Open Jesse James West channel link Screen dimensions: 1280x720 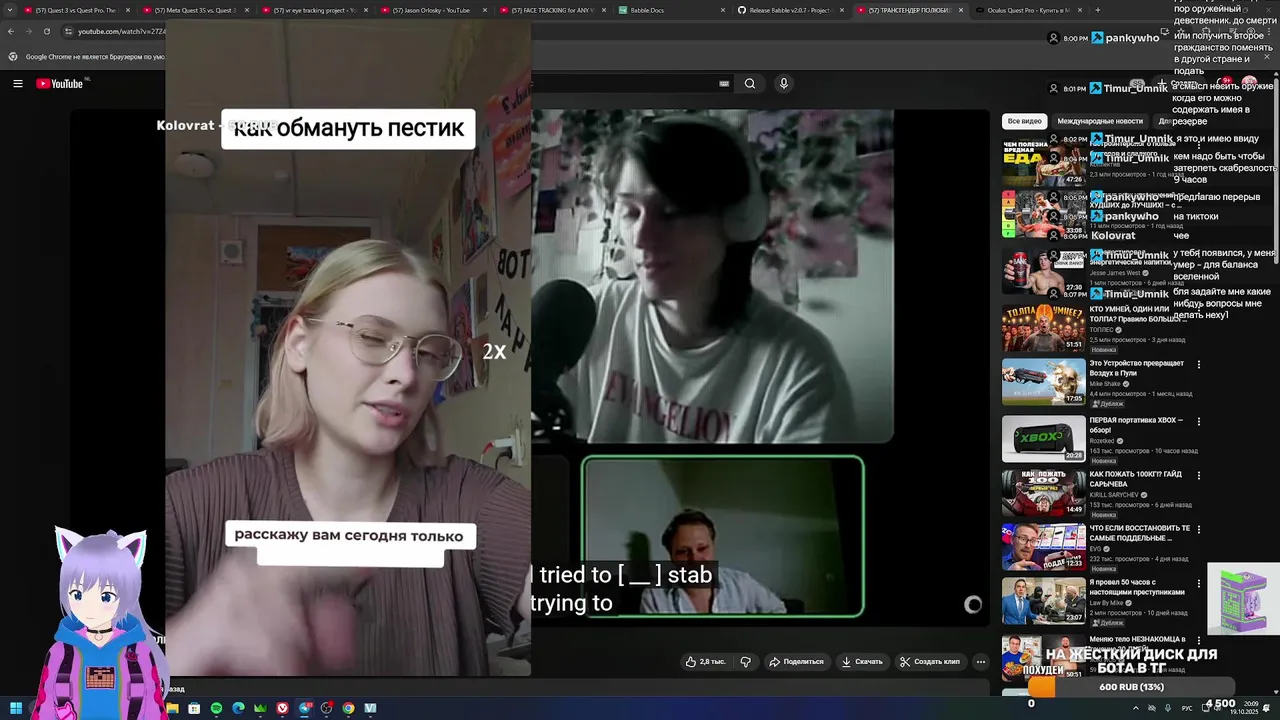coord(1115,273)
